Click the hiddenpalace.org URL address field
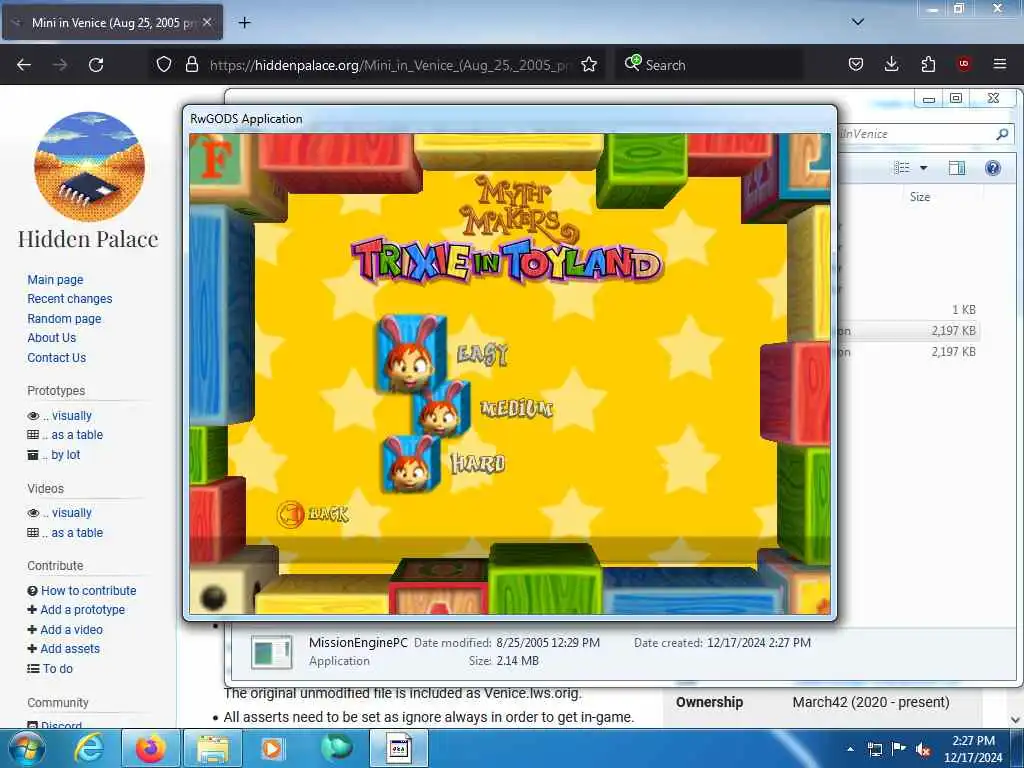The height and width of the screenshot is (768, 1024). coord(390,65)
